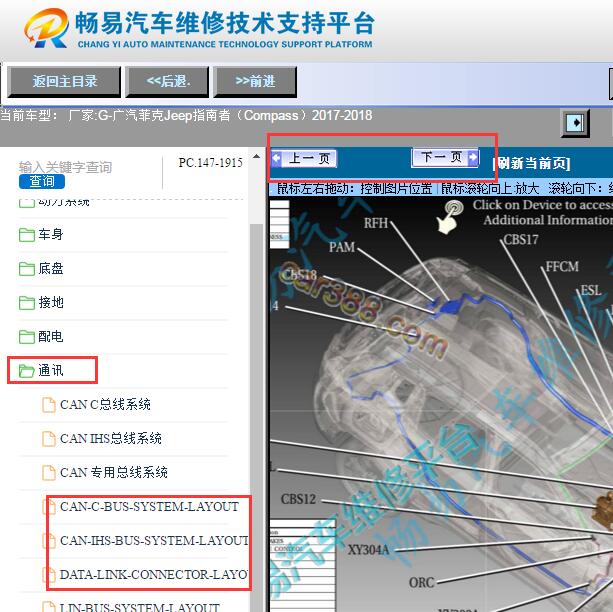This screenshot has height=612, width=613.
Task: Click the FFCM device label in diagram
Action: click(562, 267)
